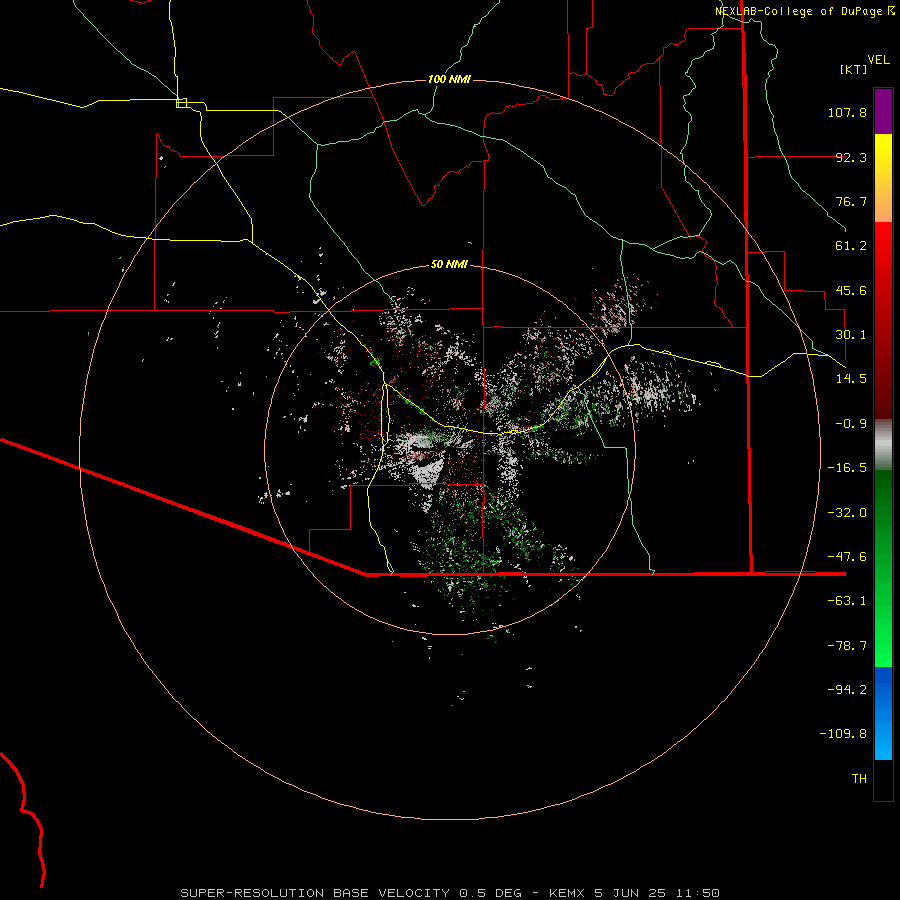Select the -94.2 velocity scale value
The image size is (900, 900).
847,690
